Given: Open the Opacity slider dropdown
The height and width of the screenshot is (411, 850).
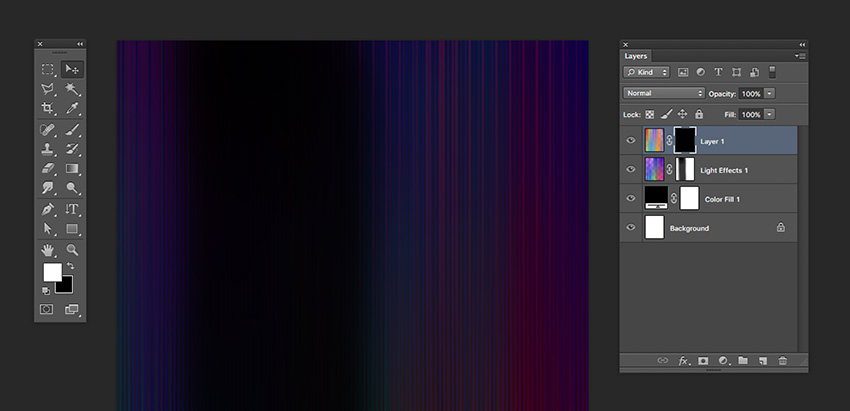Looking at the screenshot, I should click(x=770, y=94).
